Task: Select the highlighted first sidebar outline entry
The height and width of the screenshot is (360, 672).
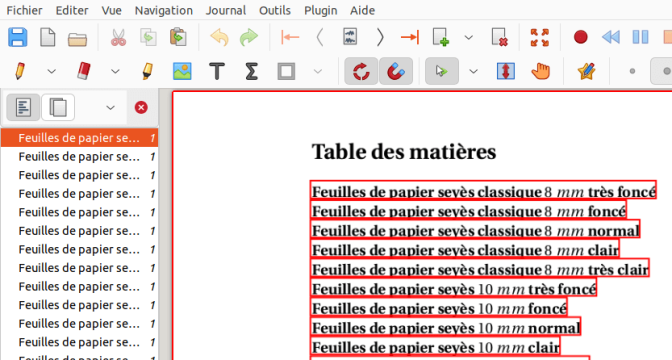Action: (79, 138)
